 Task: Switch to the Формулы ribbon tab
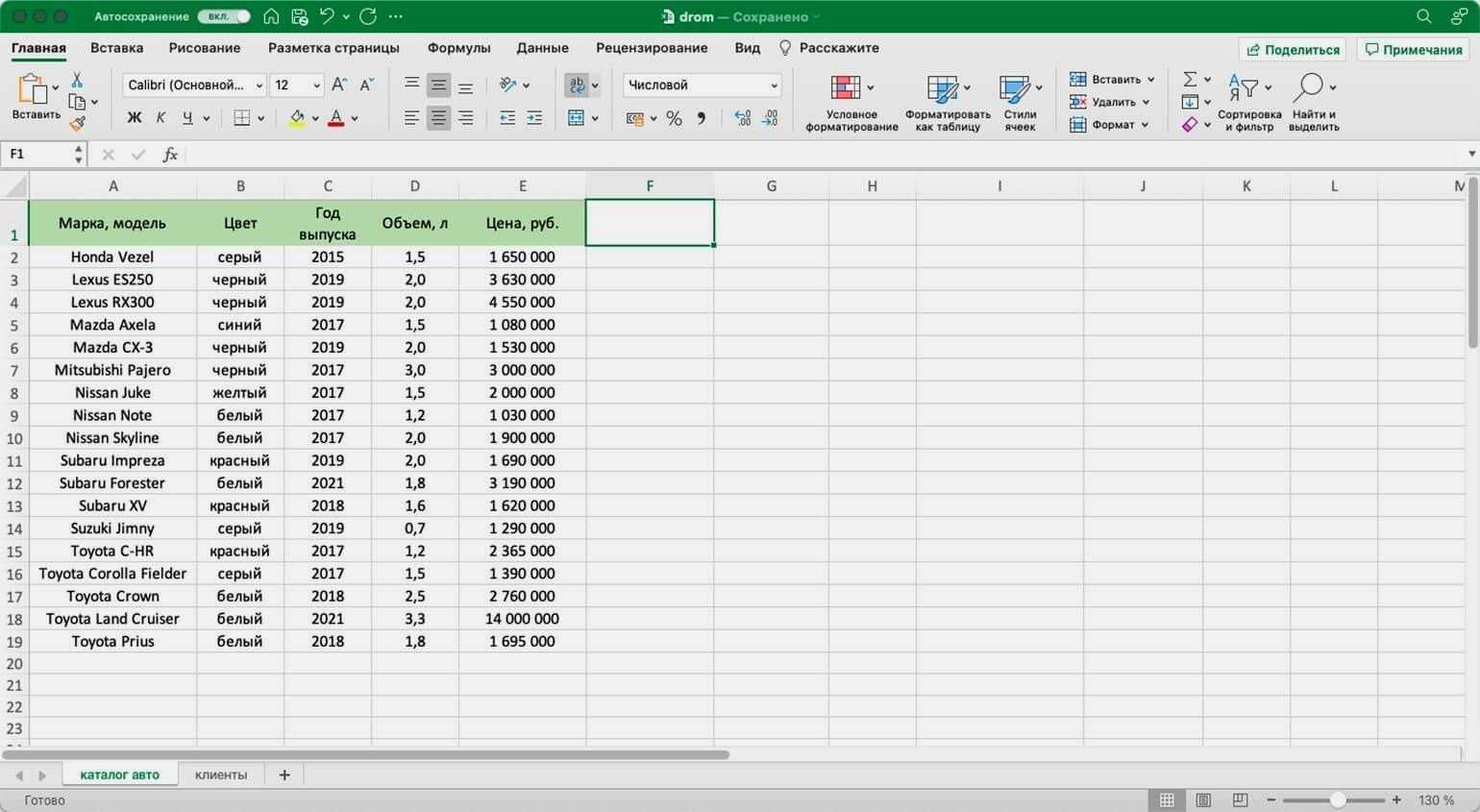458,48
